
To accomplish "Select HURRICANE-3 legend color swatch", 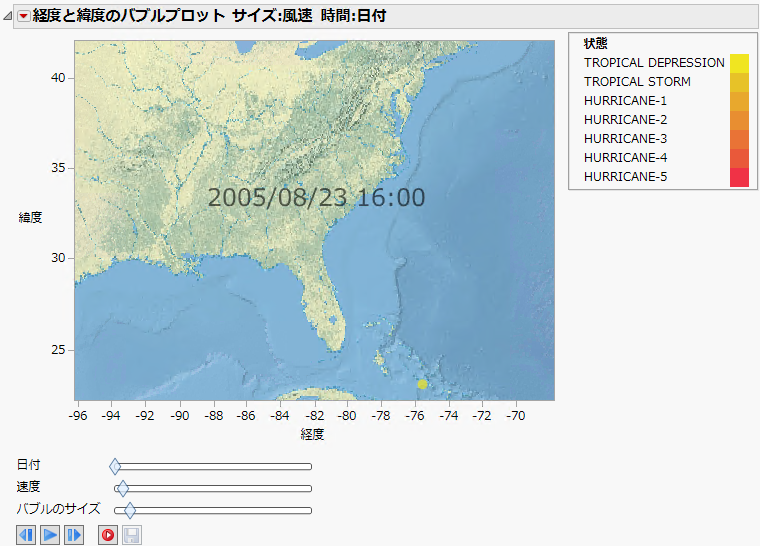I will 739,139.
